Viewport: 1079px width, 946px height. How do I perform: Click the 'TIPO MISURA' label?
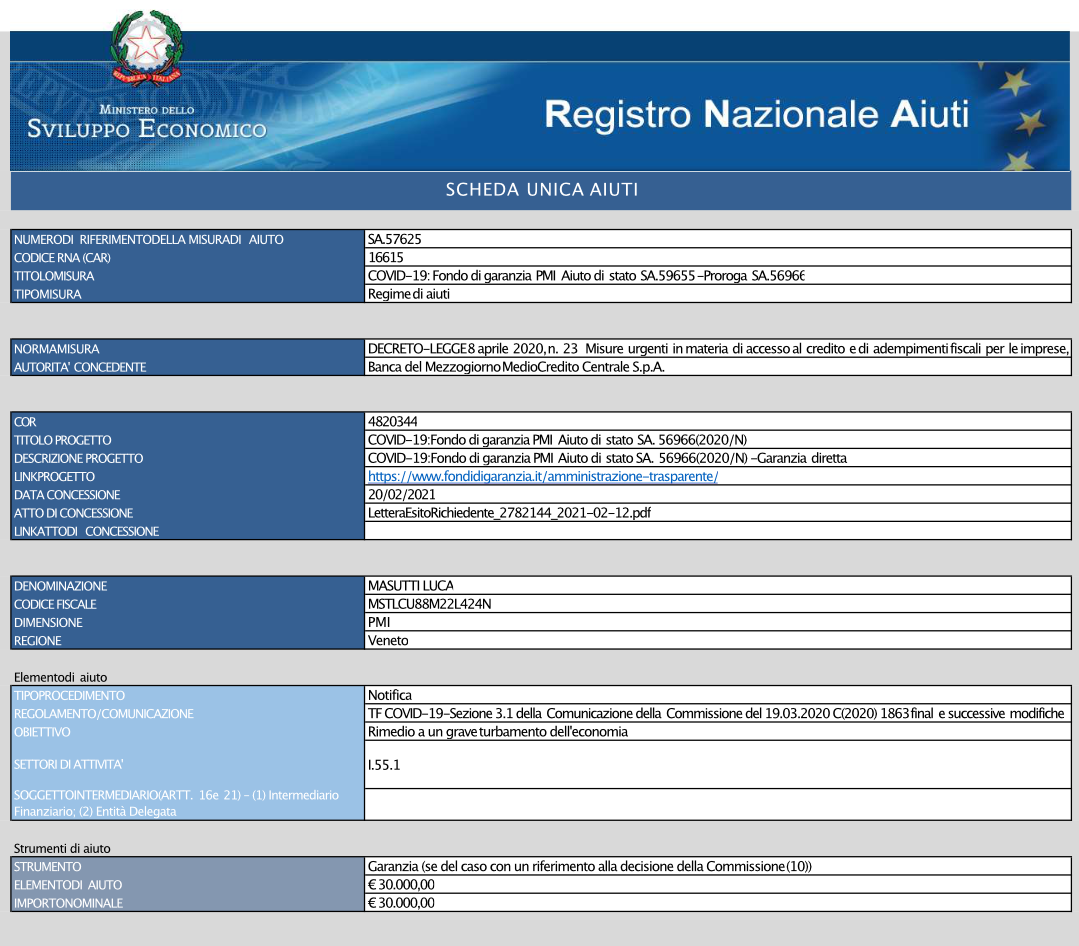[47, 294]
